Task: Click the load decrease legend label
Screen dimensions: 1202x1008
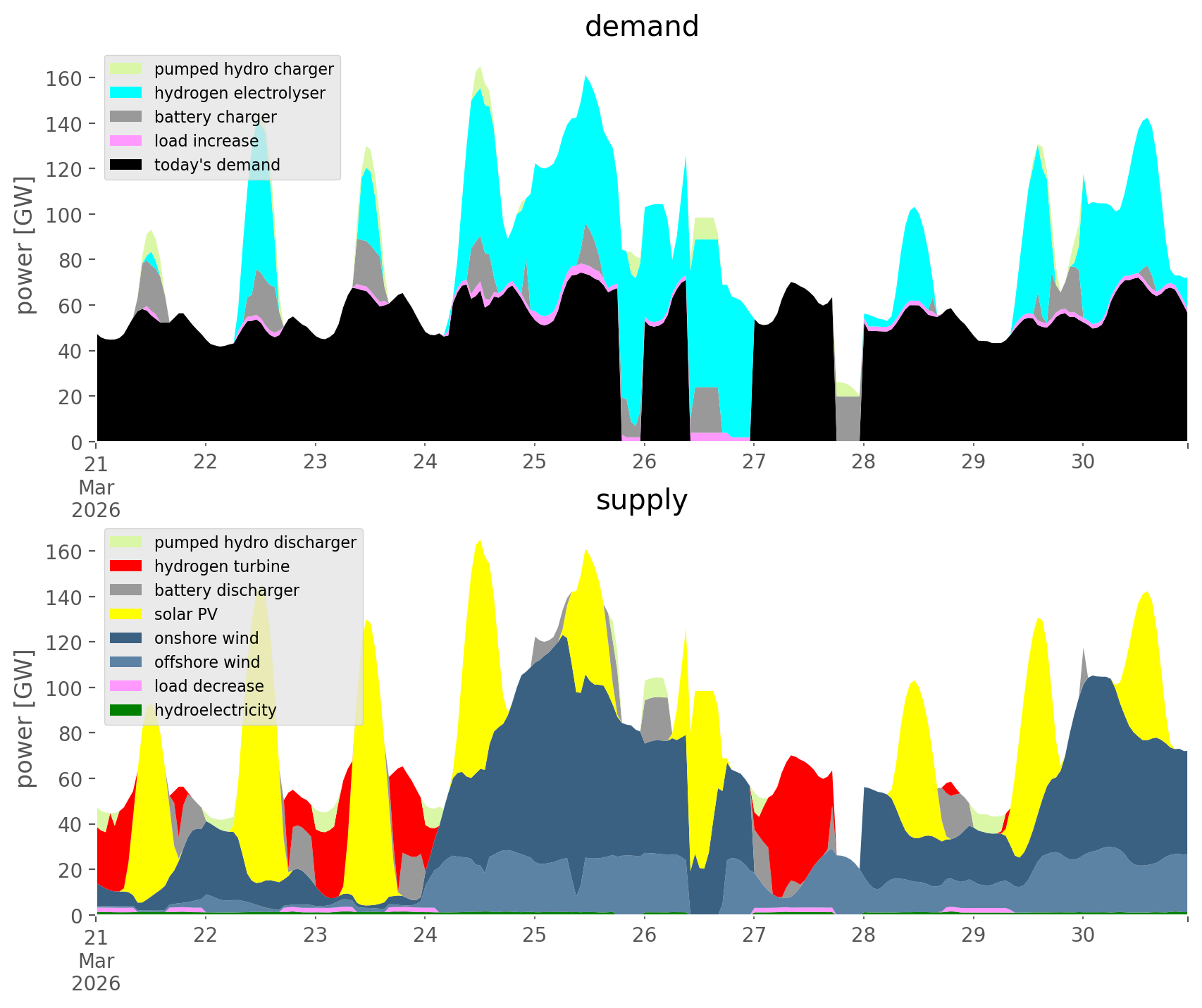Action: [x=209, y=686]
